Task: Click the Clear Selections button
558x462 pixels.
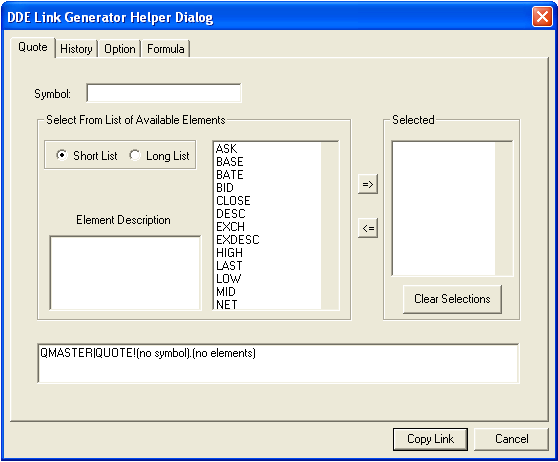Action: pos(452,299)
